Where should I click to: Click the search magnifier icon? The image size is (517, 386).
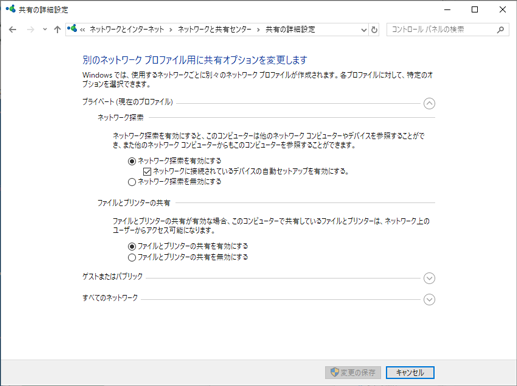click(x=500, y=30)
